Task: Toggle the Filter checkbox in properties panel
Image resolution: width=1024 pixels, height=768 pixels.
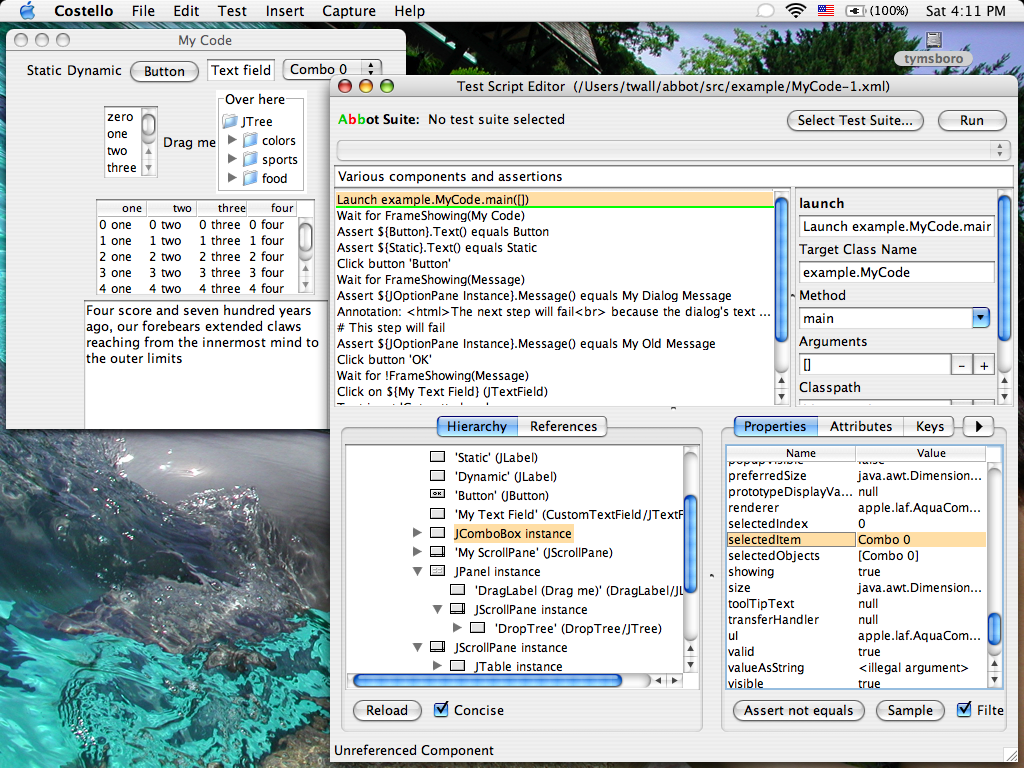Action: (964, 710)
